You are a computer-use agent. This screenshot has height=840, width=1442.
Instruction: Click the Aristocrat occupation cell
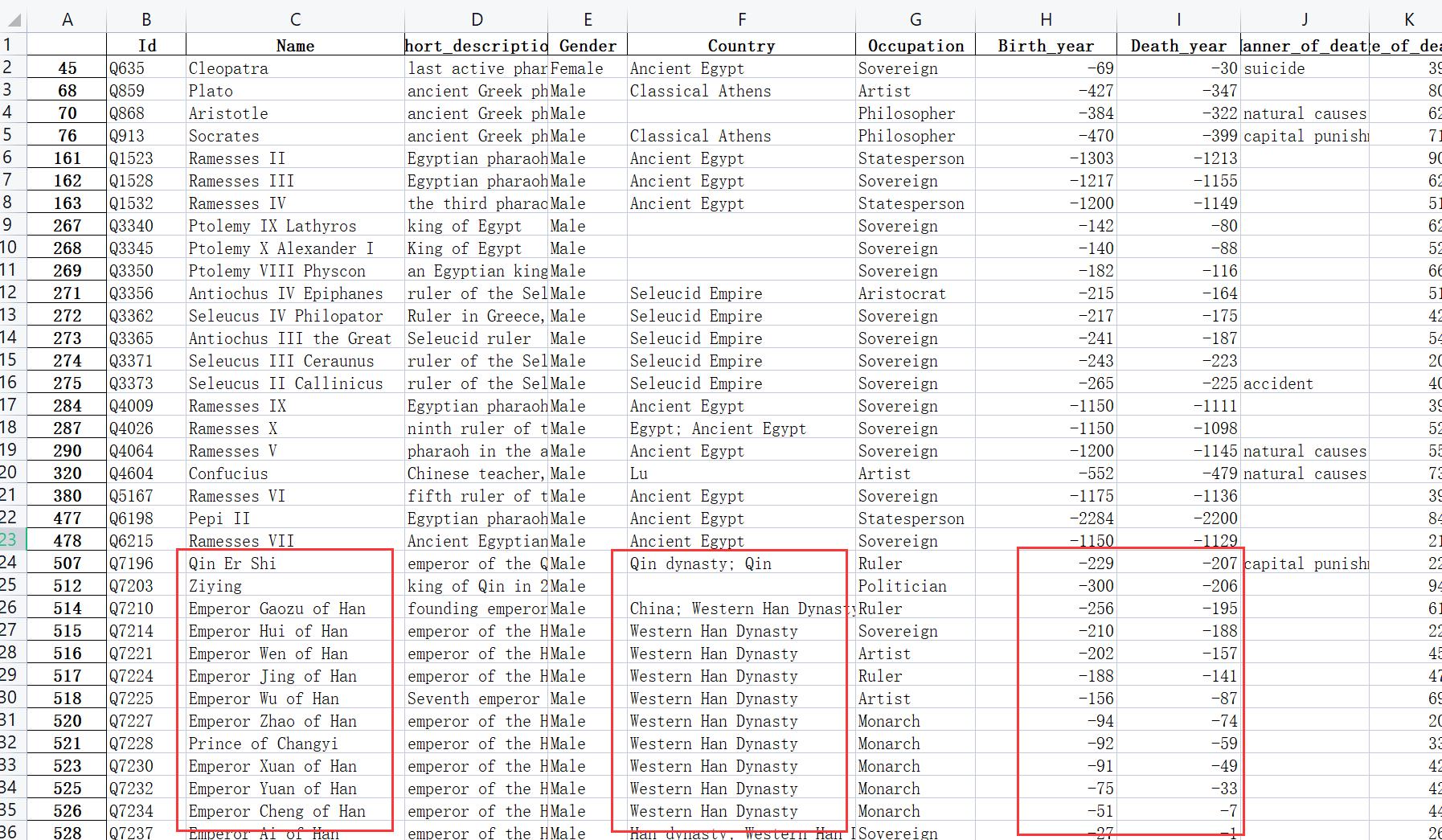click(x=916, y=293)
